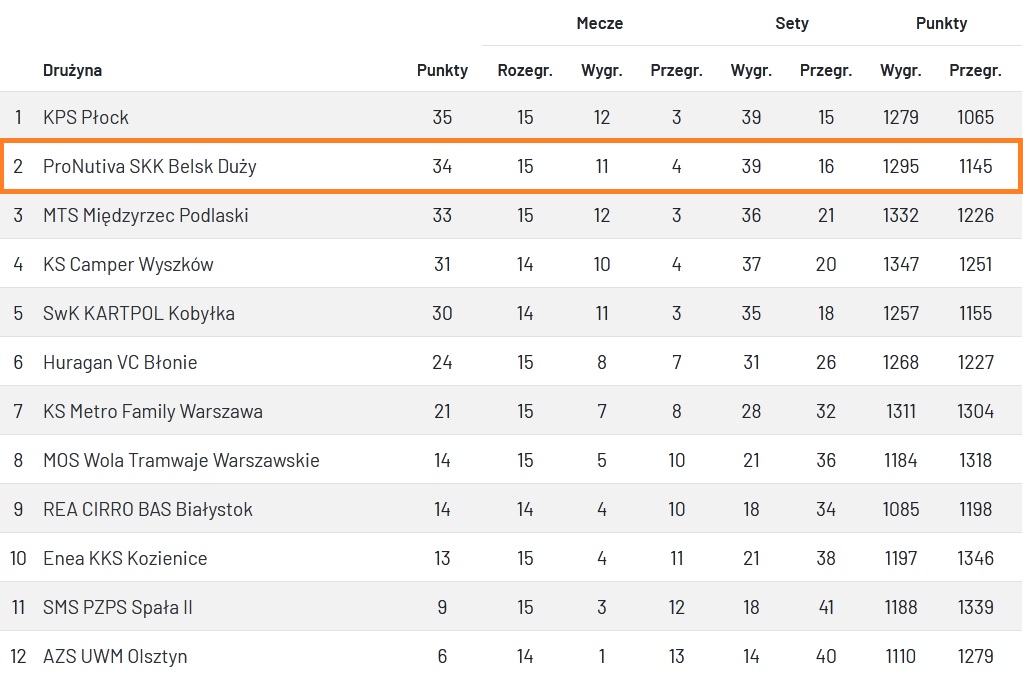Click the Punkty header beside Drużyna
Image resolution: width=1023 pixels, height=690 pixels.
[442, 70]
